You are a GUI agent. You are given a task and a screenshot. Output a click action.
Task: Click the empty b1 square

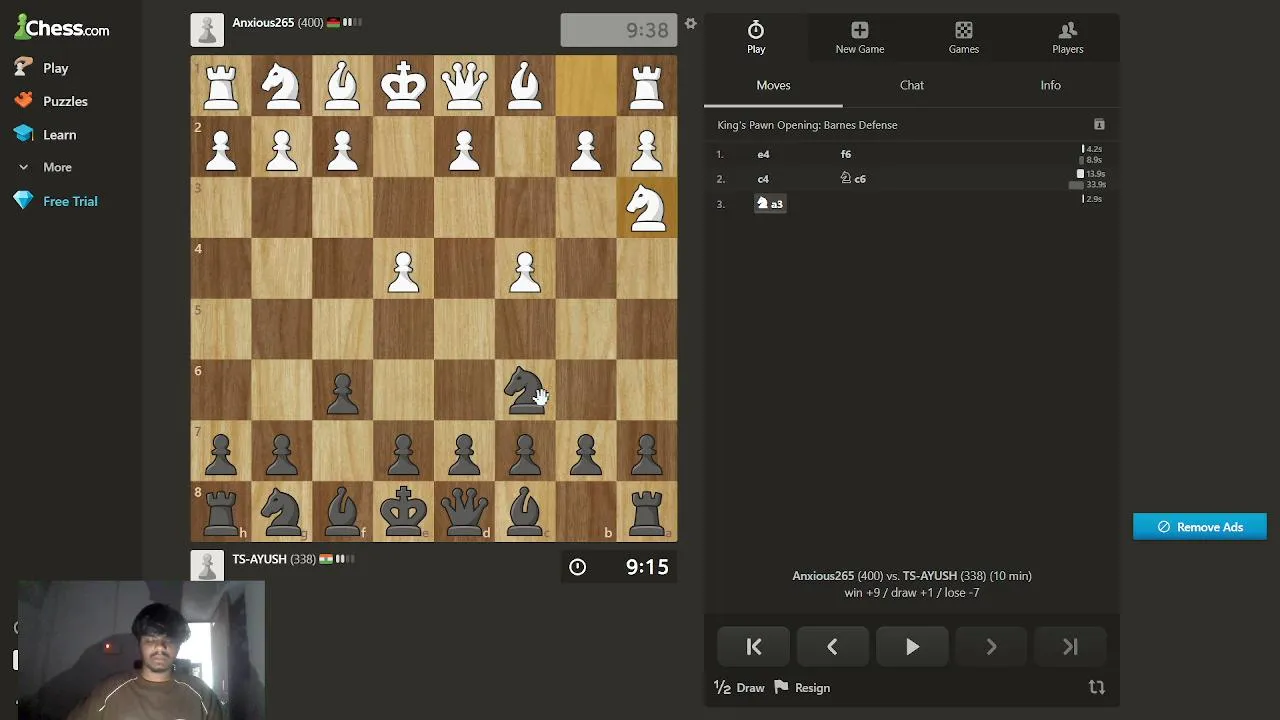click(586, 86)
